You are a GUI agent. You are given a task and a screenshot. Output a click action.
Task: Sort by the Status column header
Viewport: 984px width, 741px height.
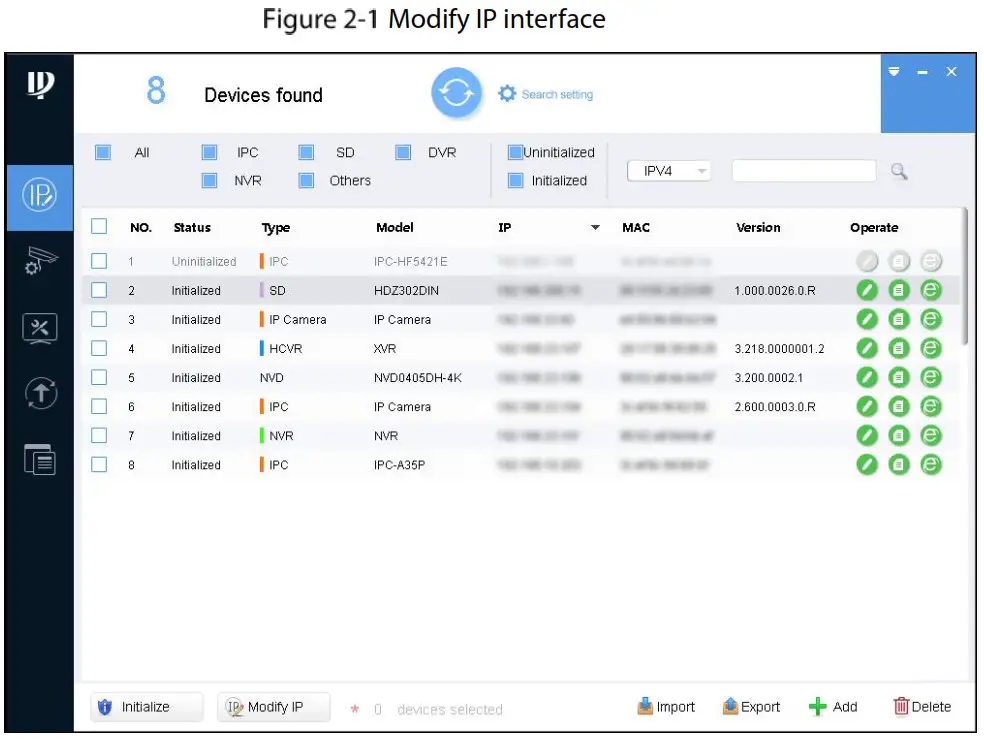(192, 228)
